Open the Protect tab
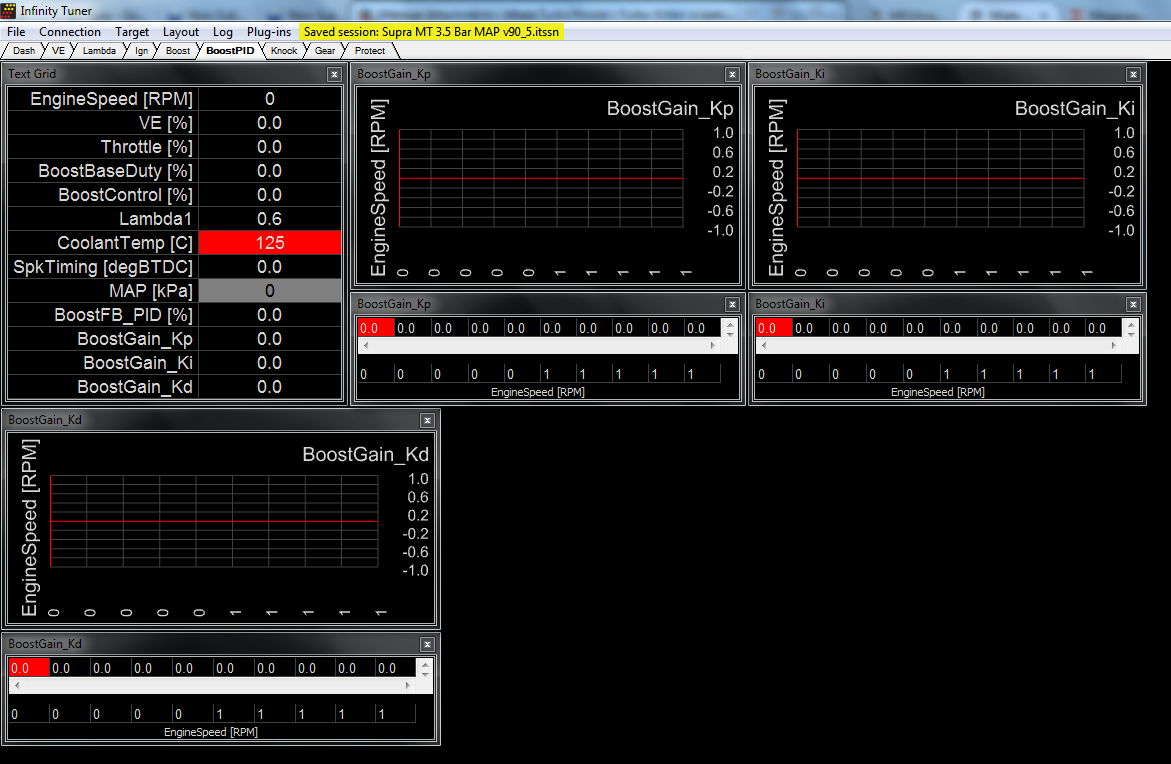 coord(369,50)
